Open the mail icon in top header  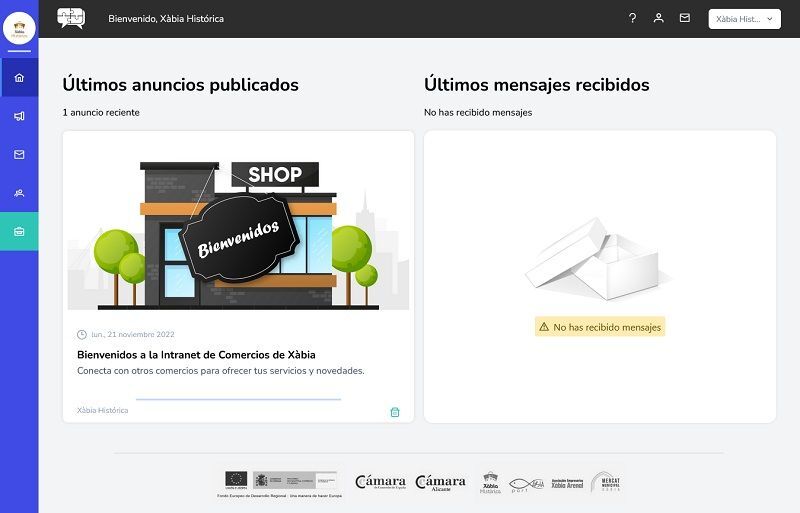685,18
